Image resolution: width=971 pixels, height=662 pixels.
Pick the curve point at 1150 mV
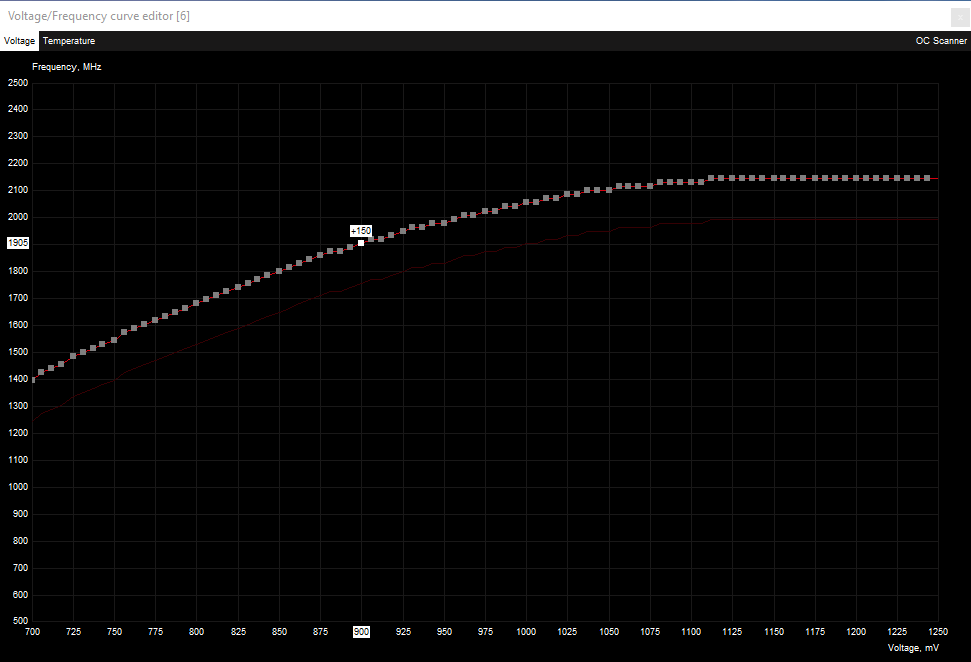pyautogui.click(x=773, y=178)
